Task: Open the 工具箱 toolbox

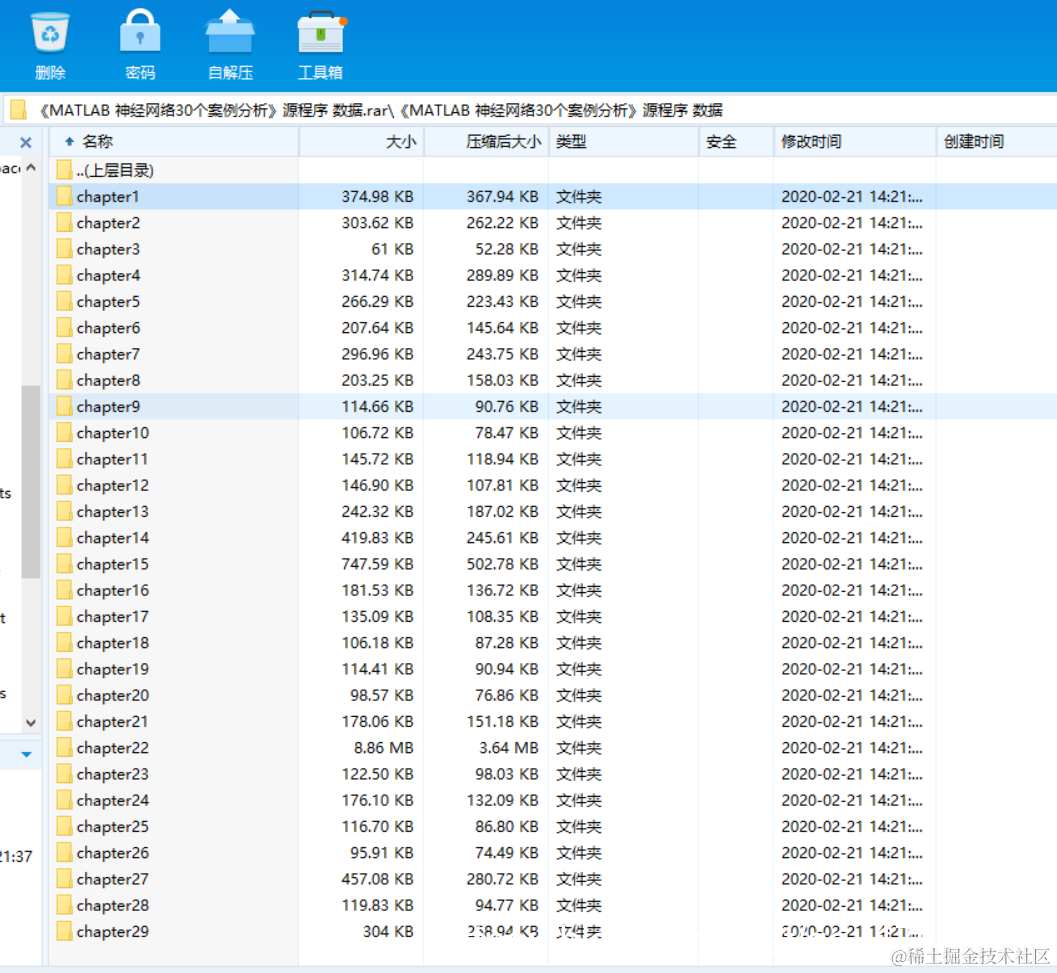Action: click(x=321, y=45)
